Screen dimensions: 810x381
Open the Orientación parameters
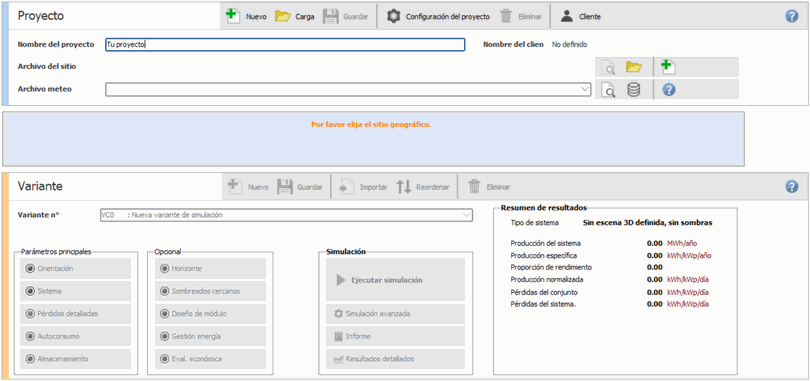(75, 268)
